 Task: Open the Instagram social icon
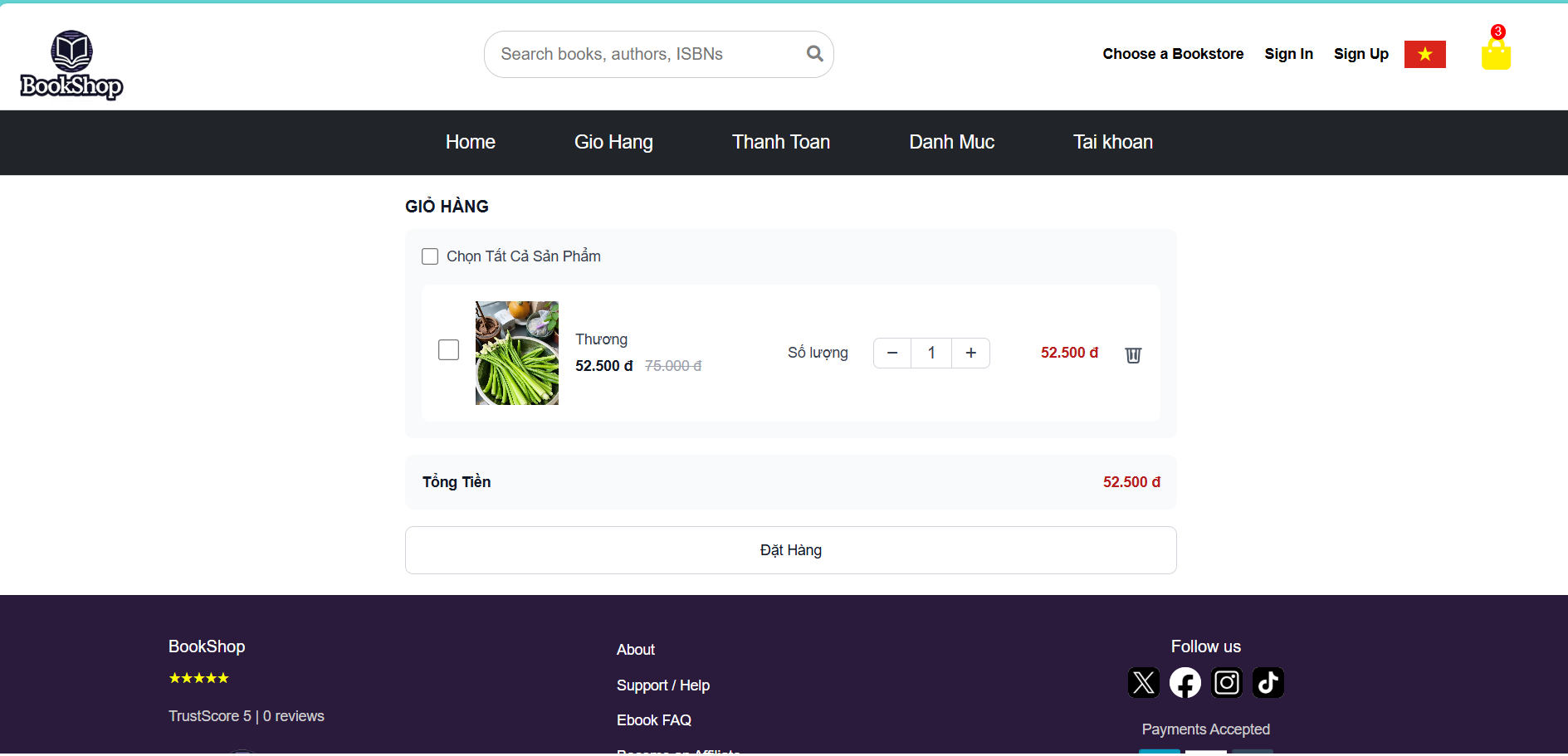point(1226,682)
